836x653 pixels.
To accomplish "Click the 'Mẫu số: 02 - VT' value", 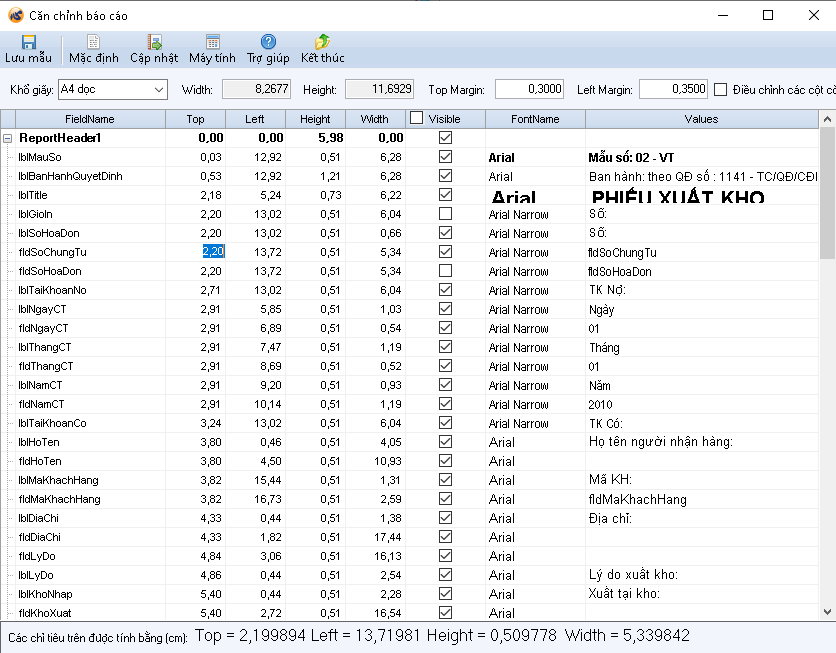I will [631, 158].
